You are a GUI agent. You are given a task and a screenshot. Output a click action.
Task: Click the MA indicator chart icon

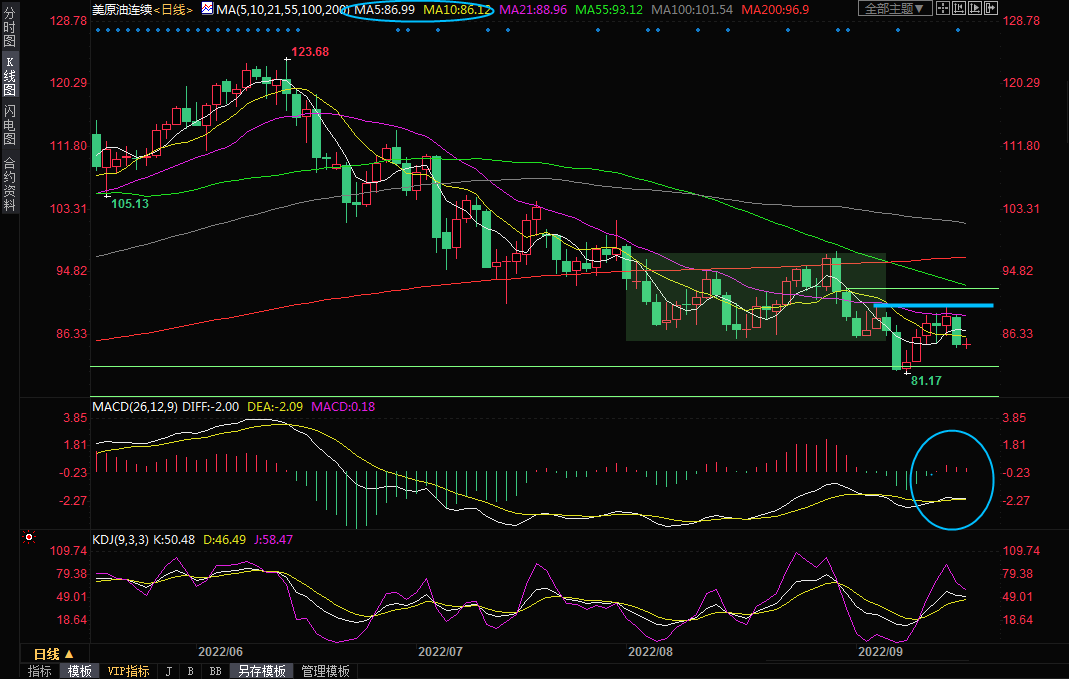tap(207, 9)
